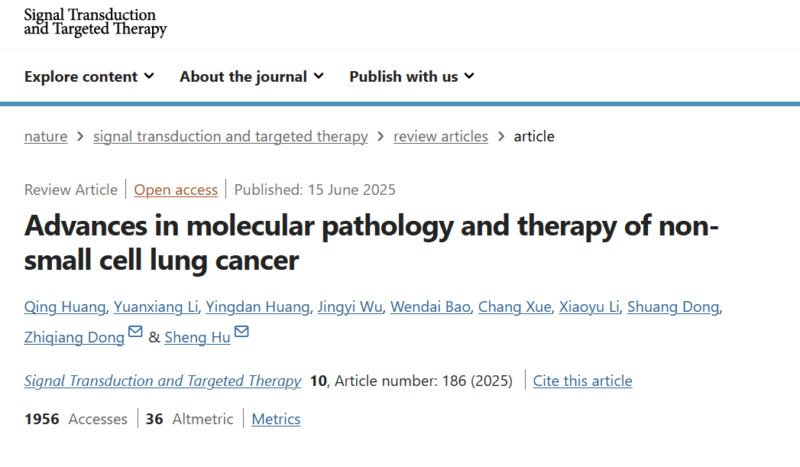The width and height of the screenshot is (800, 467).
Task: Open signal transduction and targeted therapy breadcrumb
Action: 230,136
